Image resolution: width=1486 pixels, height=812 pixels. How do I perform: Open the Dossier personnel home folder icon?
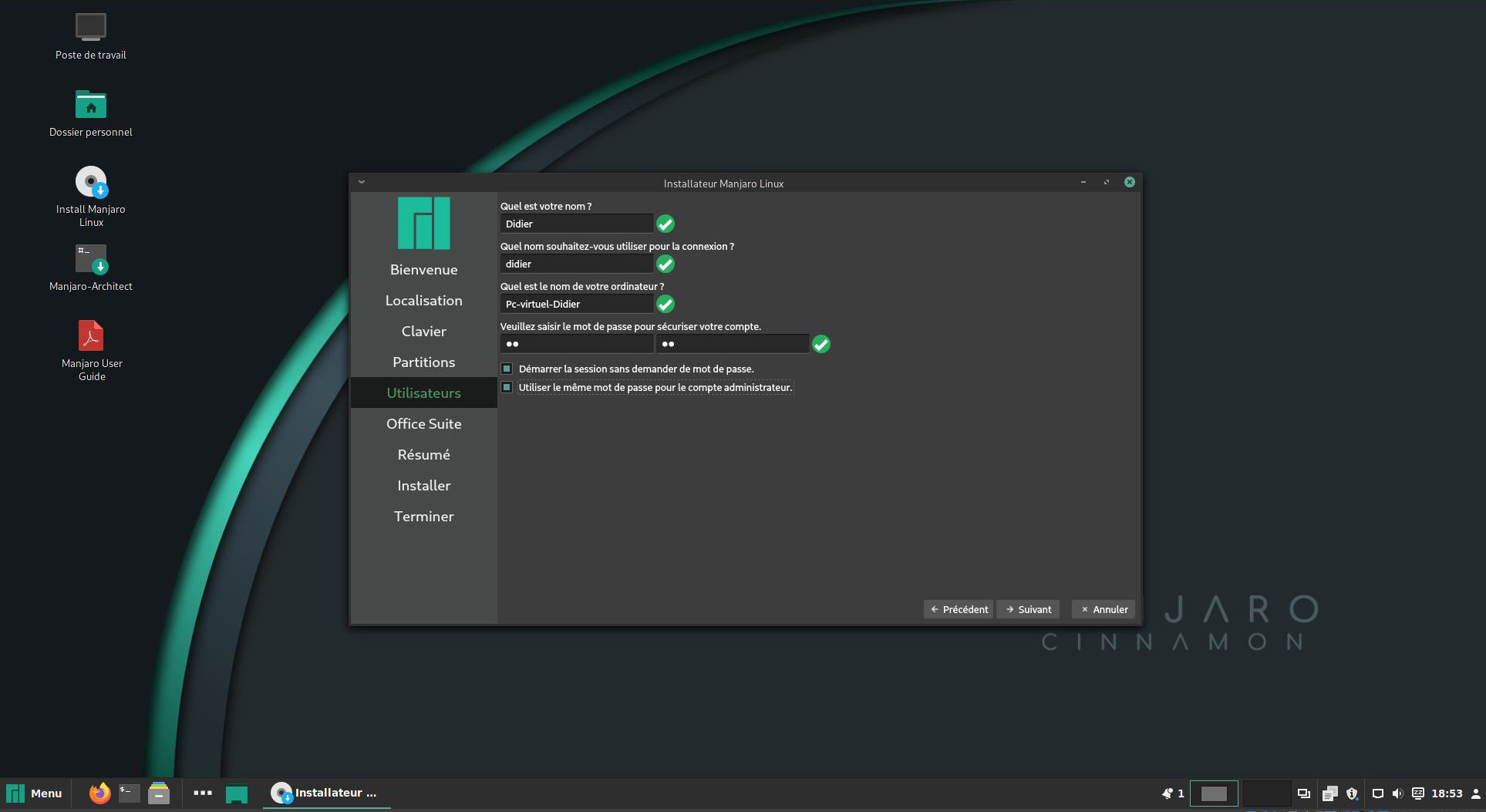tap(90, 104)
